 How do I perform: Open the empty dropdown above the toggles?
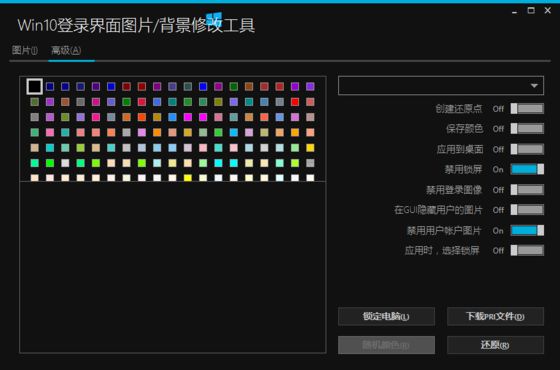coord(441,85)
